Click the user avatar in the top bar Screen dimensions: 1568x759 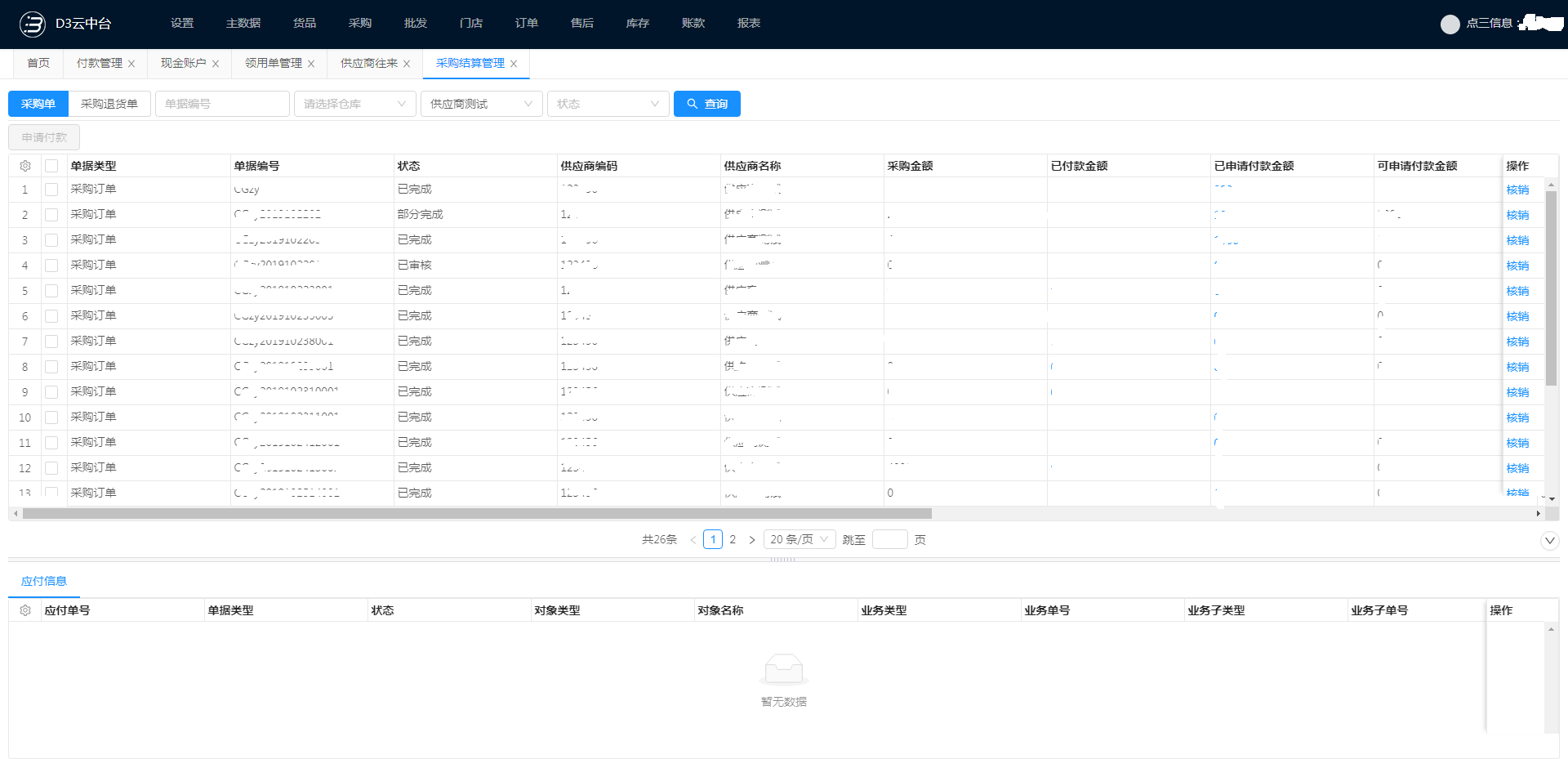(x=1450, y=25)
